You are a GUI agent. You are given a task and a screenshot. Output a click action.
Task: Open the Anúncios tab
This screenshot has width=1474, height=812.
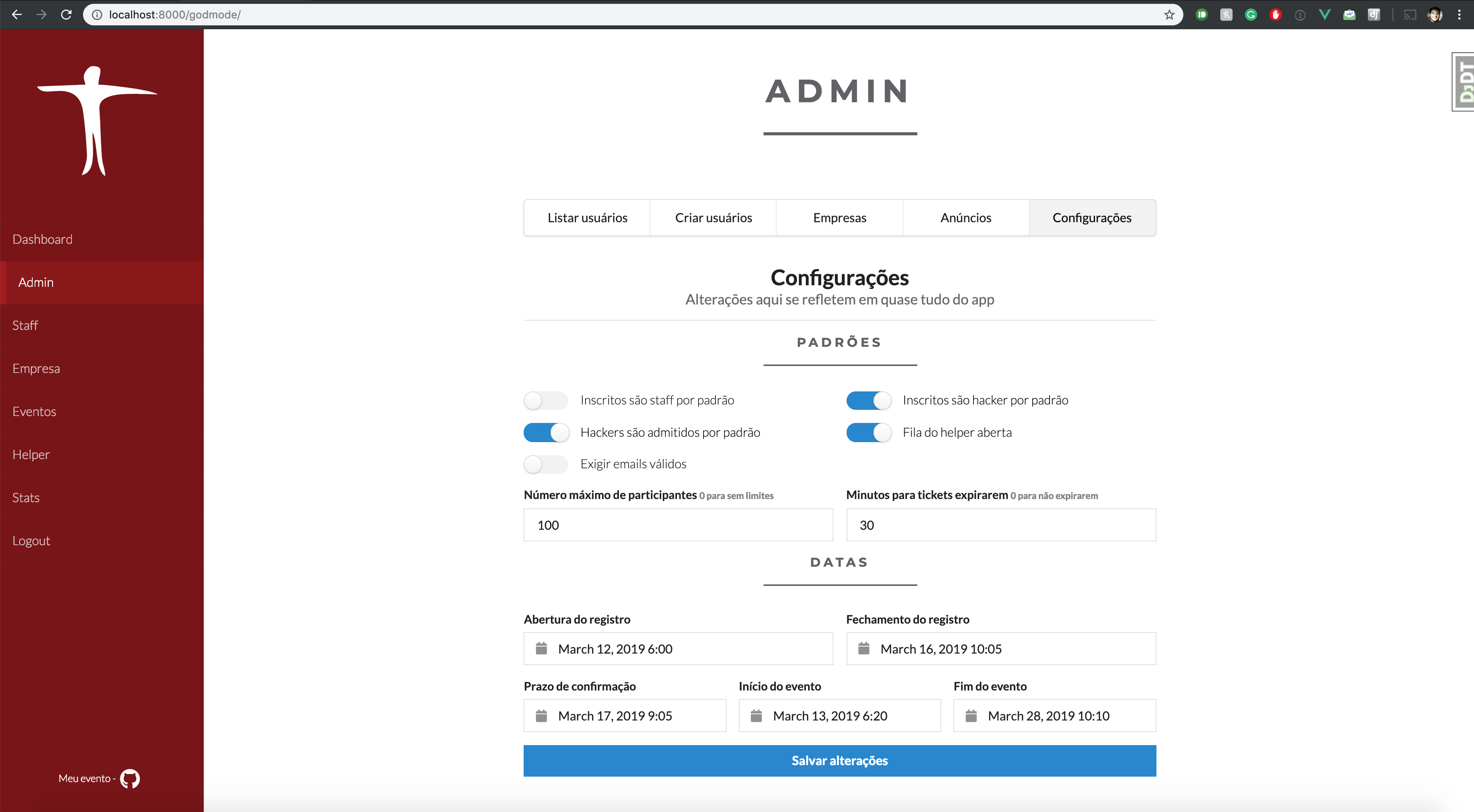[x=965, y=218]
